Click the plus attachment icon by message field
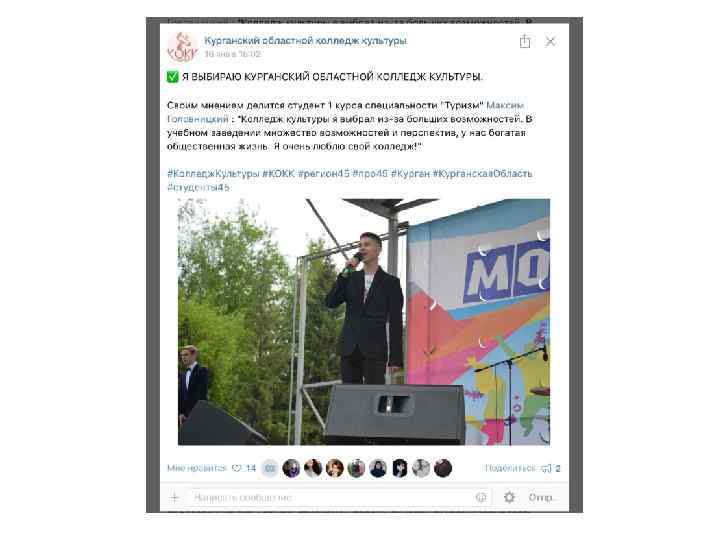This screenshot has height=540, width=720. (x=174, y=497)
